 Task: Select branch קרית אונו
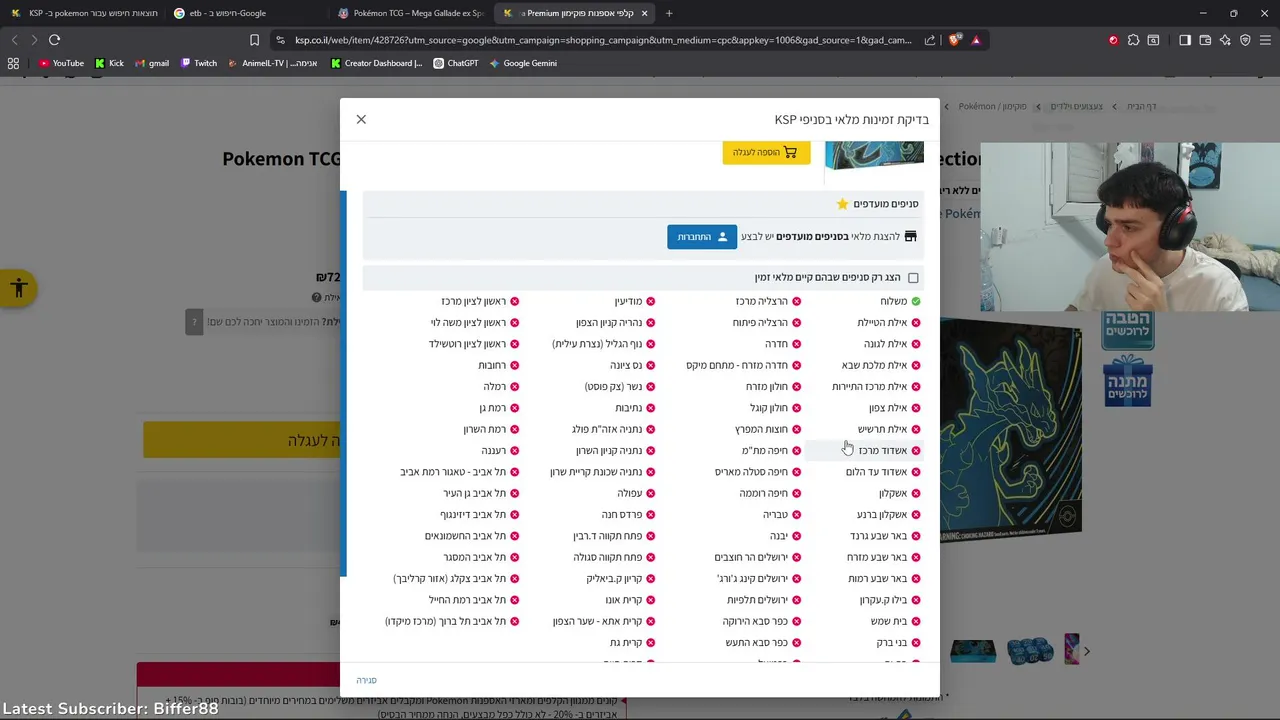click(x=624, y=600)
